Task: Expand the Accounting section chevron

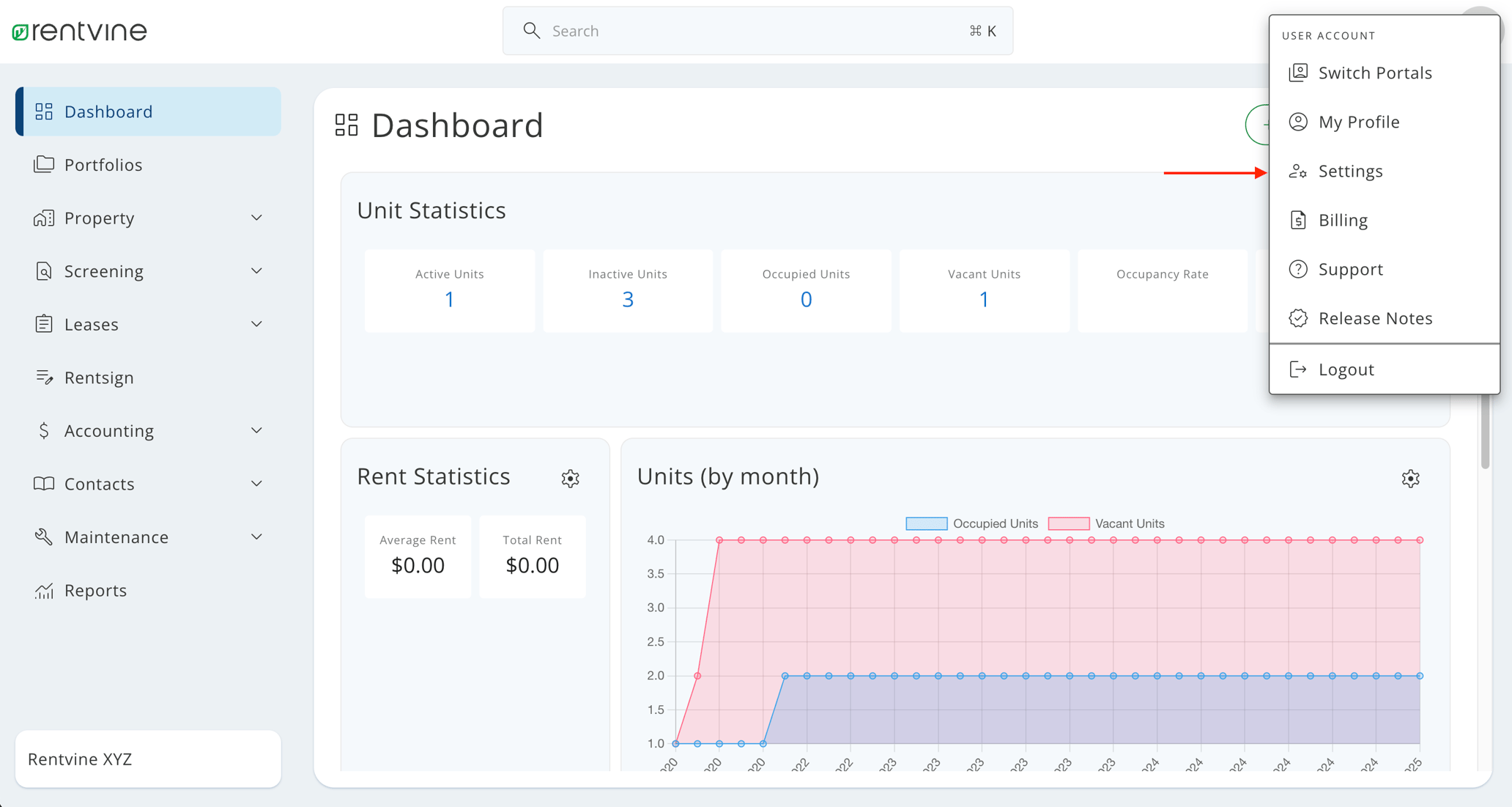Action: pos(256,430)
